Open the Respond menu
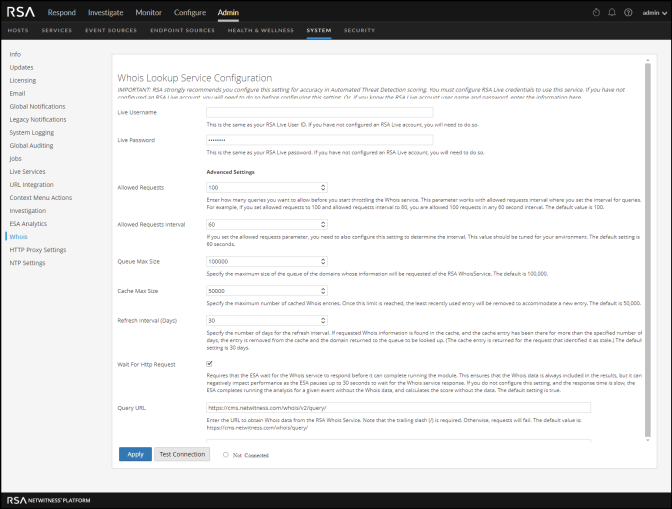This screenshot has height=509, width=672. coord(62,12)
